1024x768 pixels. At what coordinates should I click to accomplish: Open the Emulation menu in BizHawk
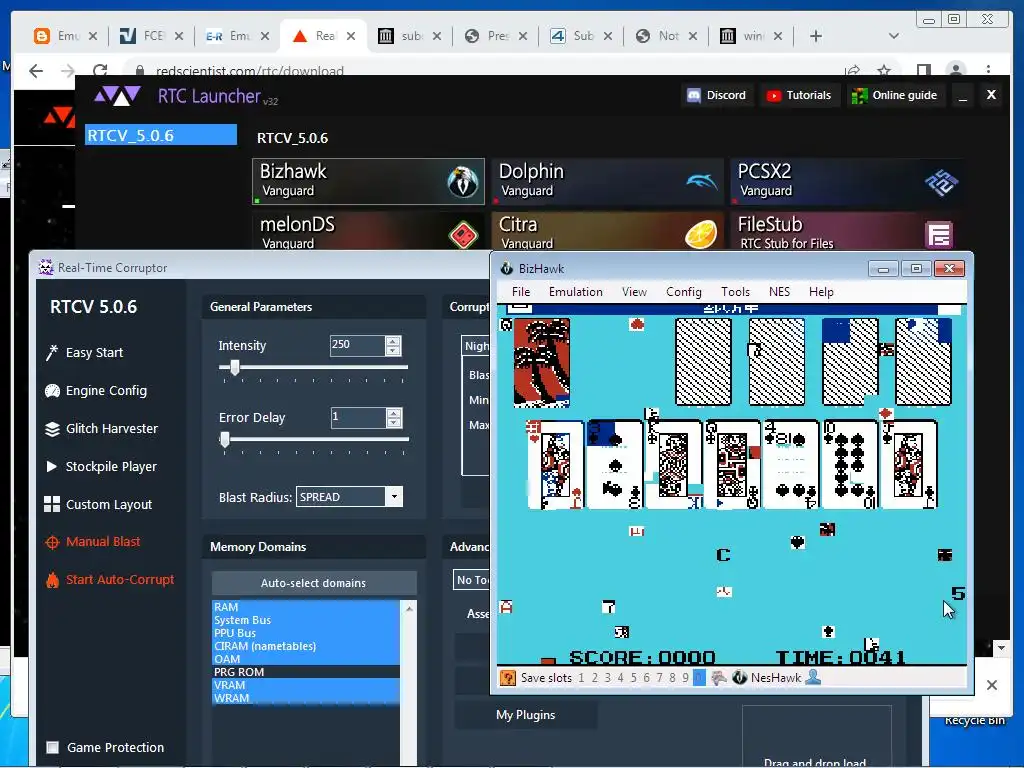[x=575, y=292]
